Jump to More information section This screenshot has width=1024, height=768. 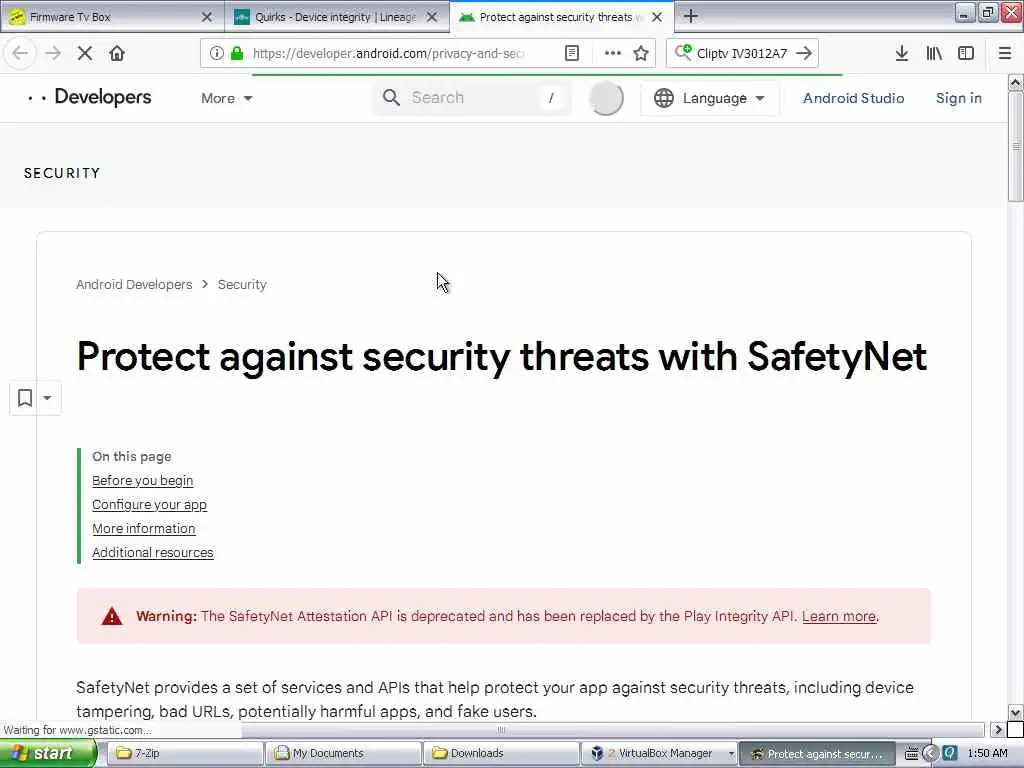pos(144,528)
